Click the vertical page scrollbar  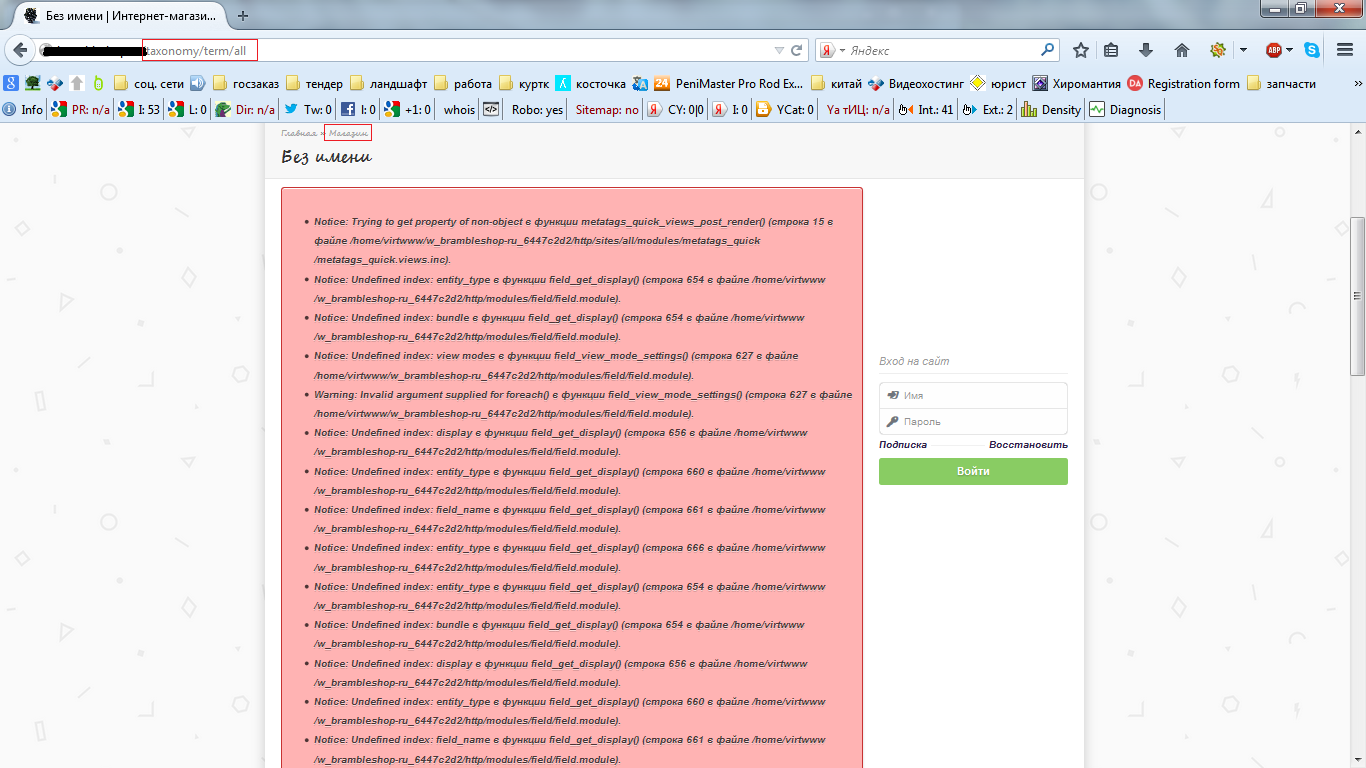click(x=1357, y=296)
